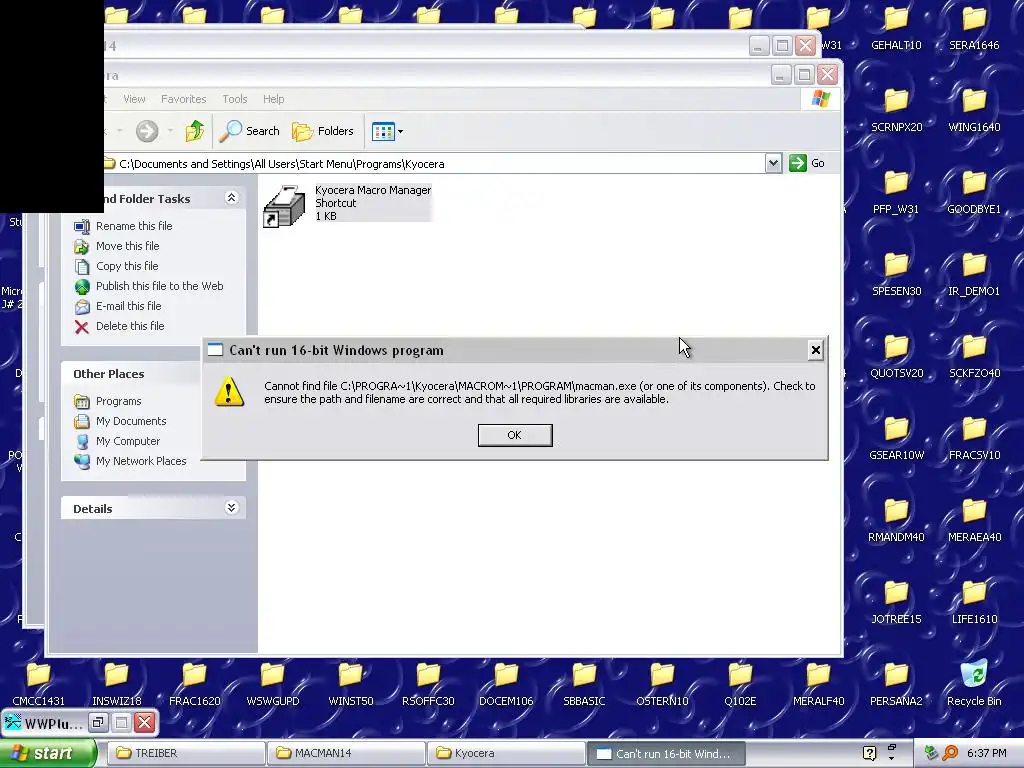The image size is (1024, 768).
Task: Close the Can't run 16-bit Windows dialog
Action: pos(815,351)
